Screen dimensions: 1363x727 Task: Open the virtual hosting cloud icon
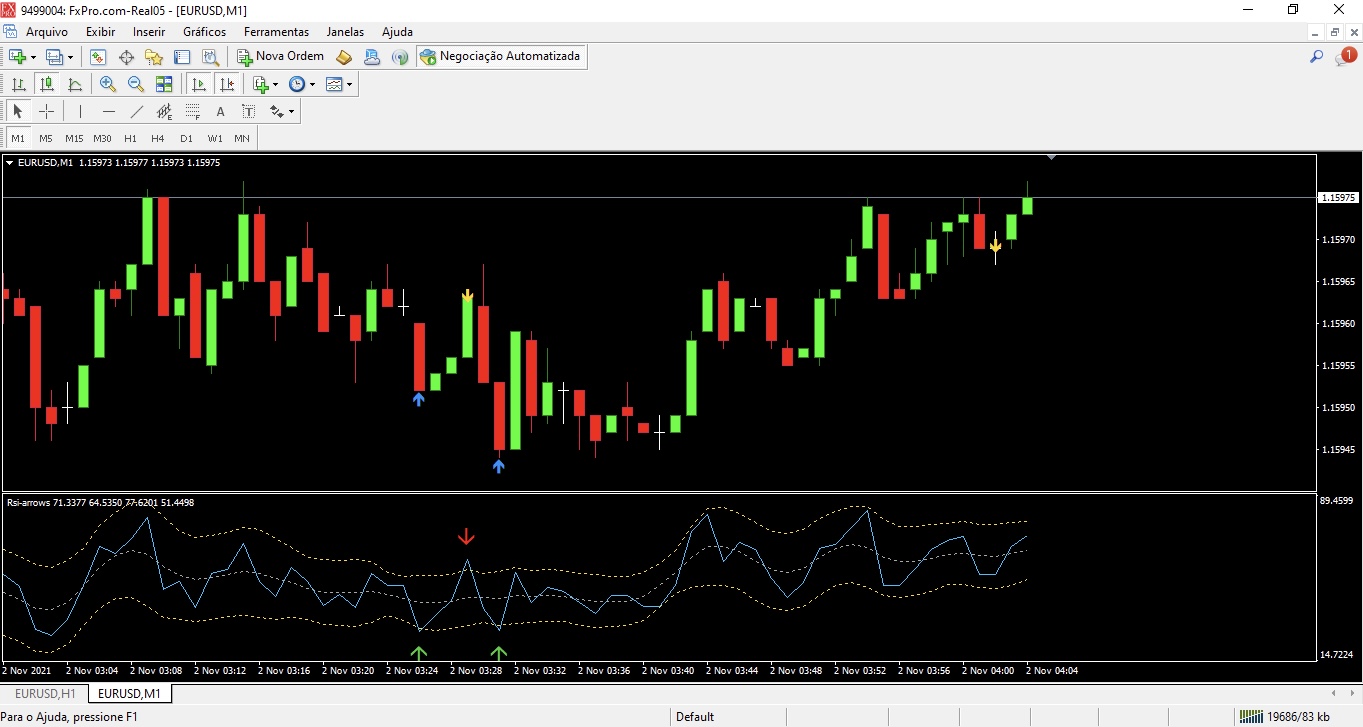pyautogui.click(x=372, y=57)
